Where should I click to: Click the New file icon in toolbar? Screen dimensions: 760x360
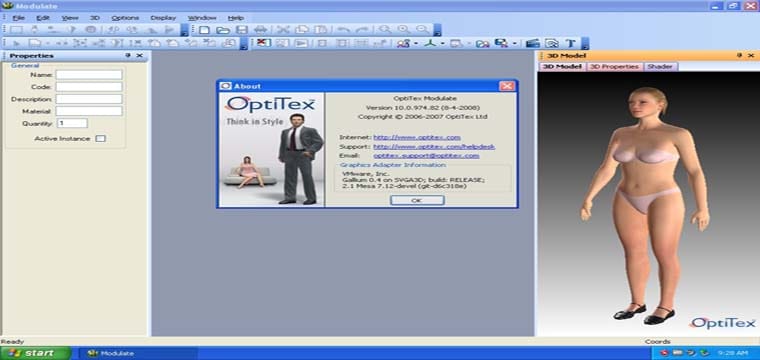point(205,30)
